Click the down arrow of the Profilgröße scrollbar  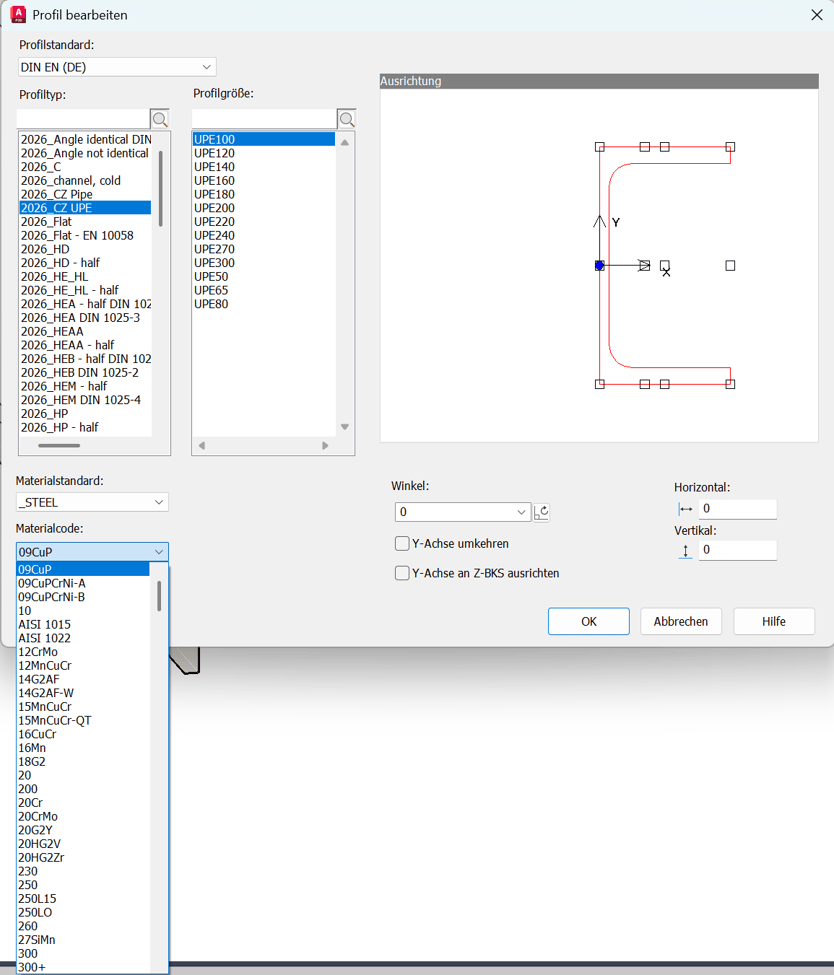pos(343,426)
